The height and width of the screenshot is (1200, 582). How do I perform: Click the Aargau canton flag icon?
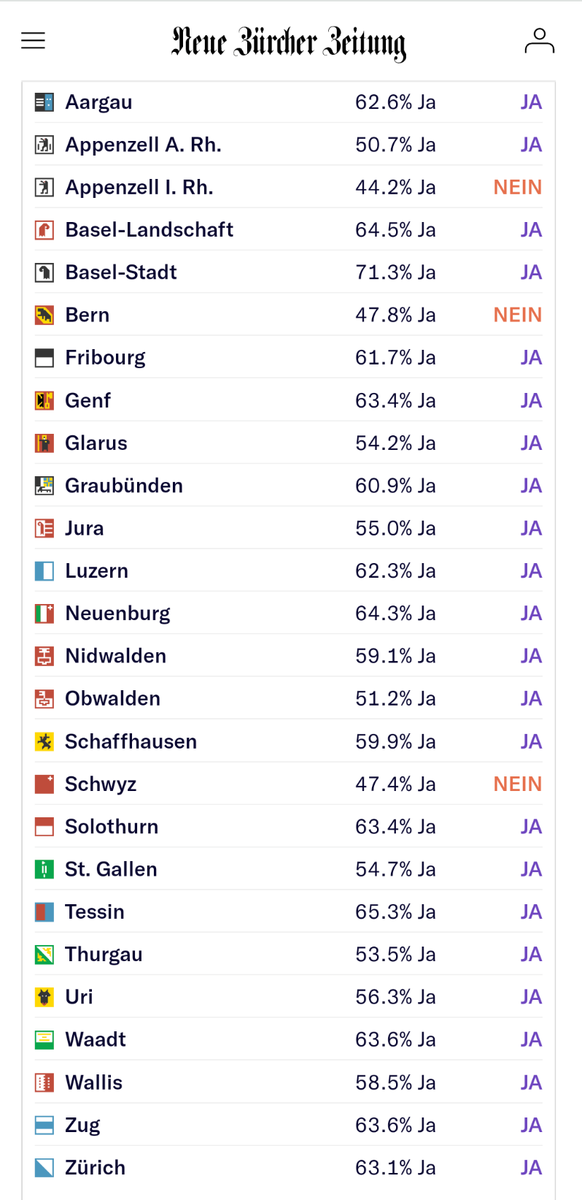pyautogui.click(x=44, y=102)
